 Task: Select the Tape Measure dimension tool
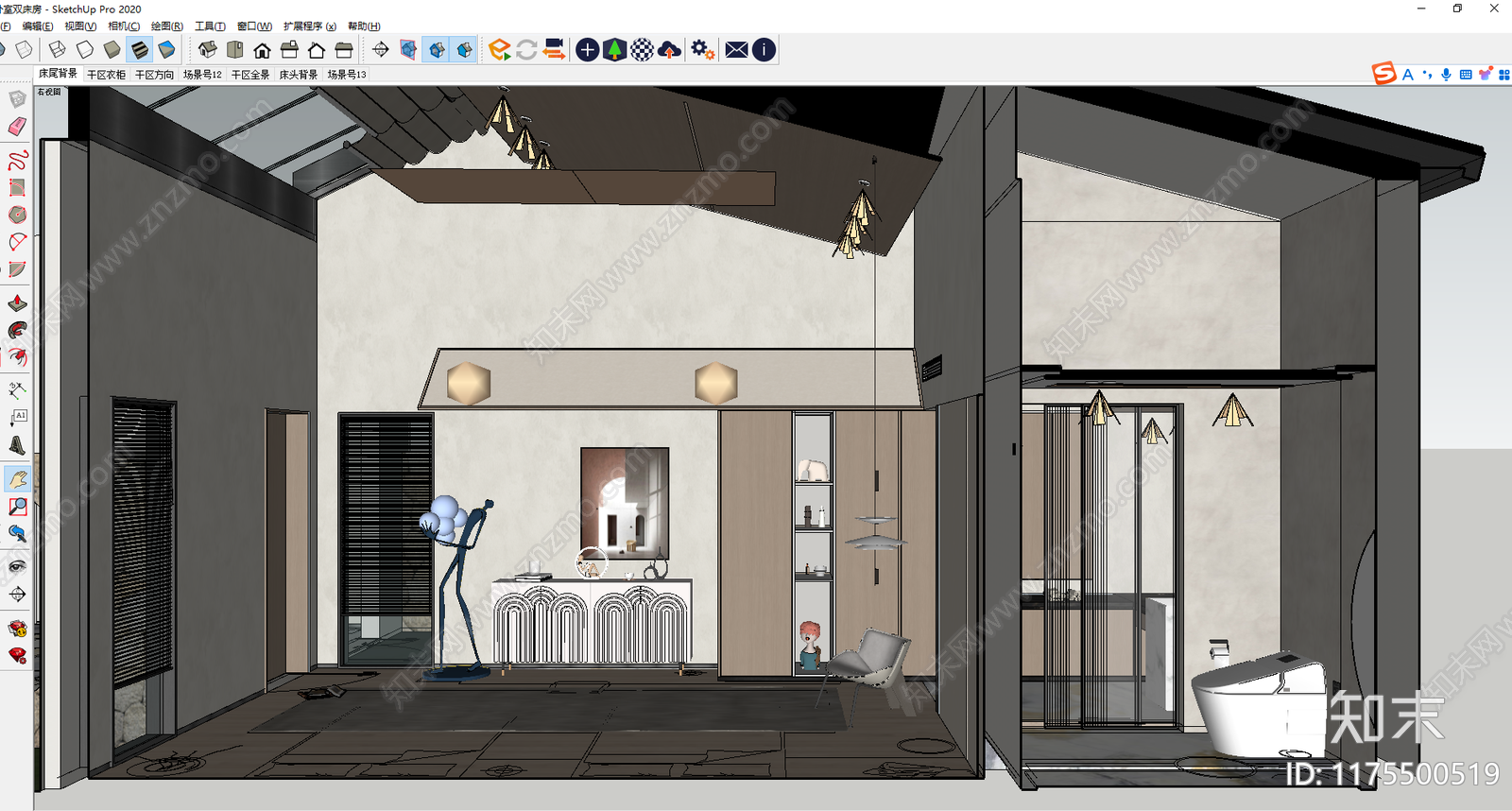pos(17,390)
